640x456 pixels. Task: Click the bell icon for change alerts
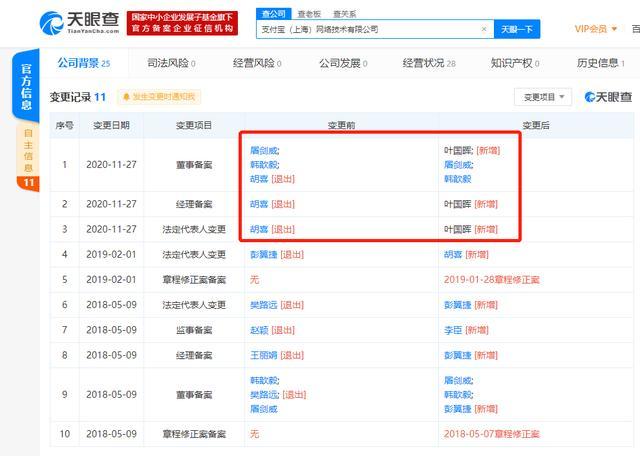pos(126,97)
